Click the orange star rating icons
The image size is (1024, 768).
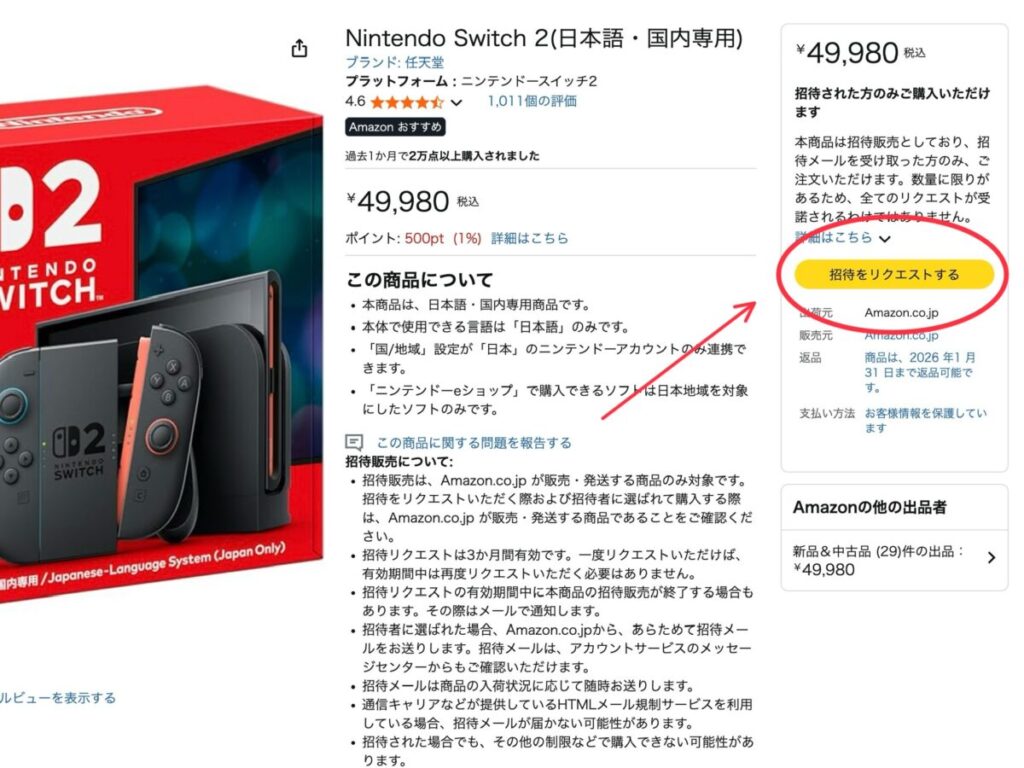(x=407, y=102)
